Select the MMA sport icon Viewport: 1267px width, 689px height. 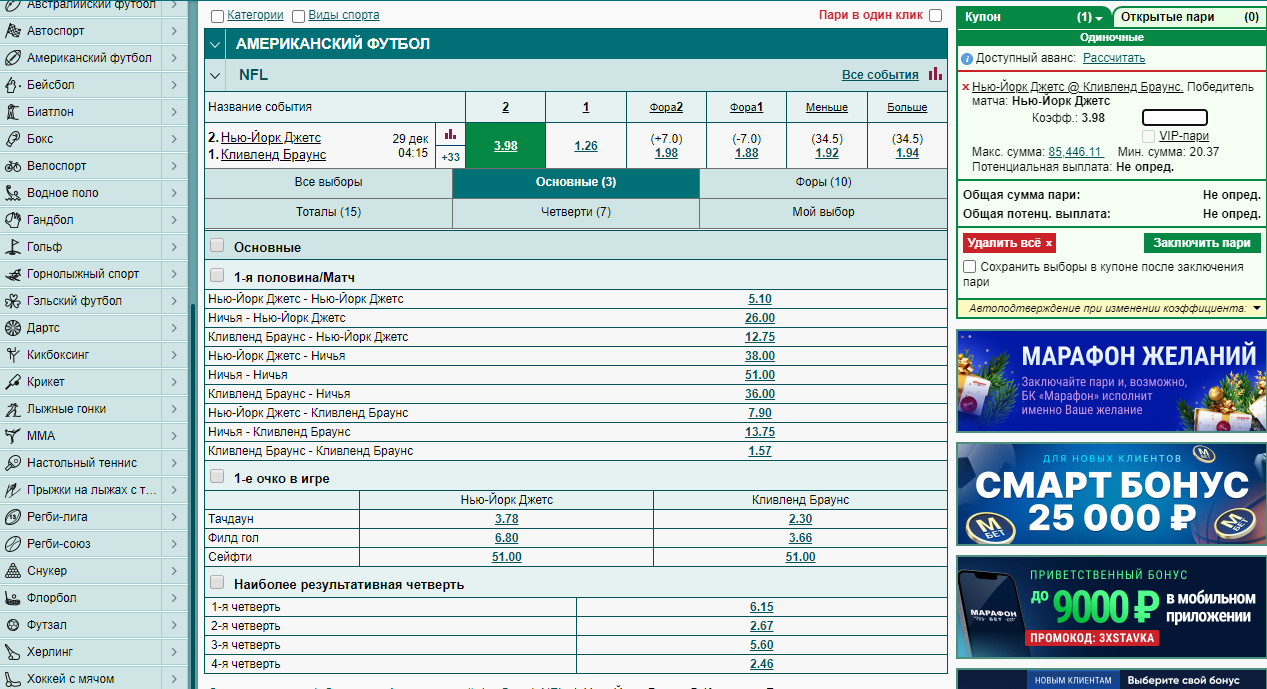click(13, 436)
